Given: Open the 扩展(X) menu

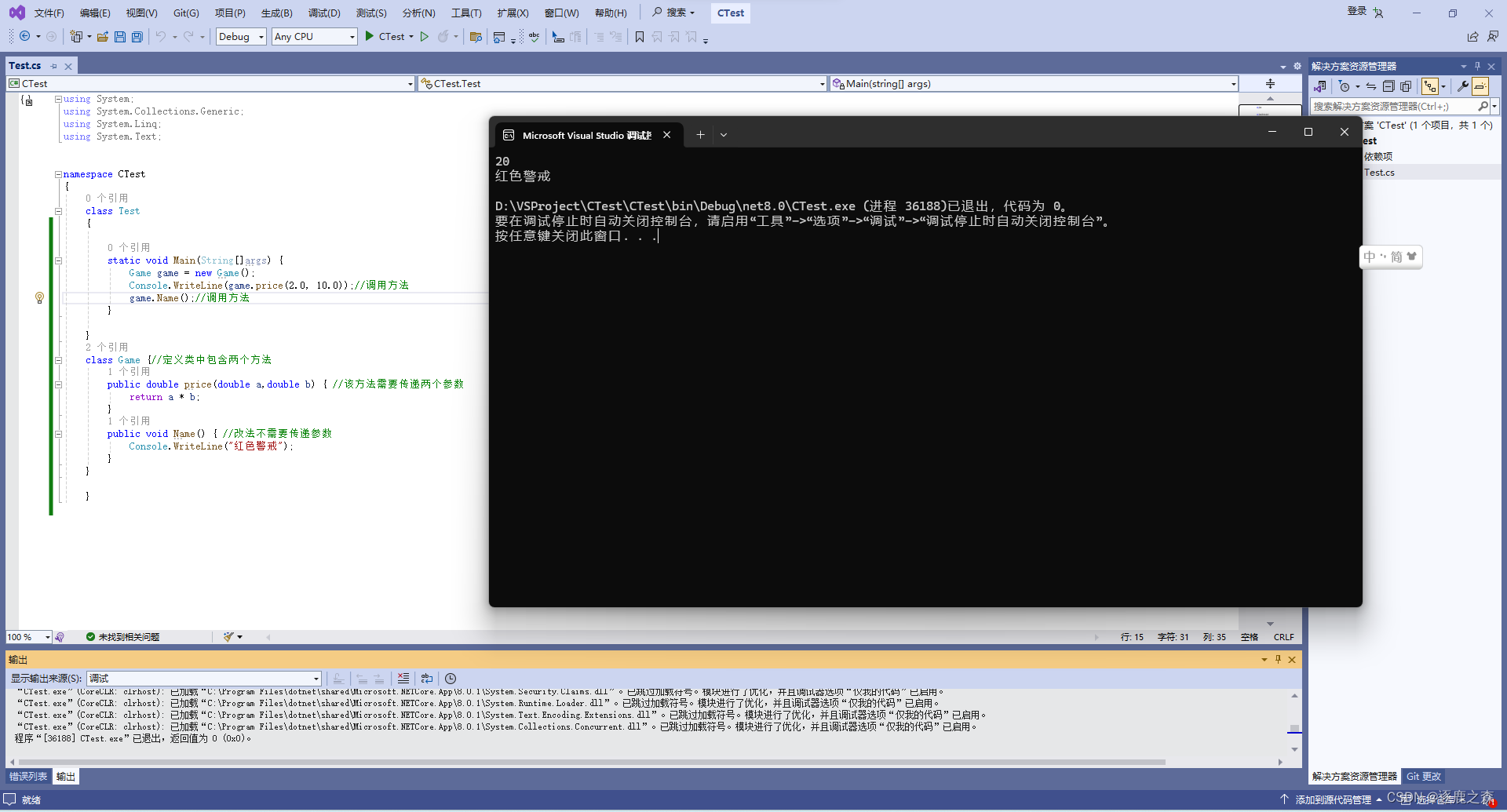Looking at the screenshot, I should pyautogui.click(x=513, y=13).
